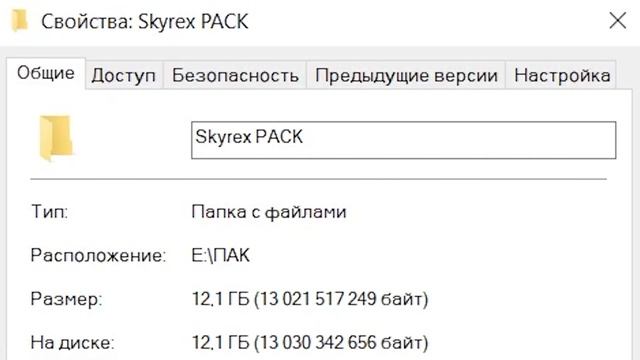Switch to the Общие tab
The width and height of the screenshot is (640, 360).
(x=46, y=73)
